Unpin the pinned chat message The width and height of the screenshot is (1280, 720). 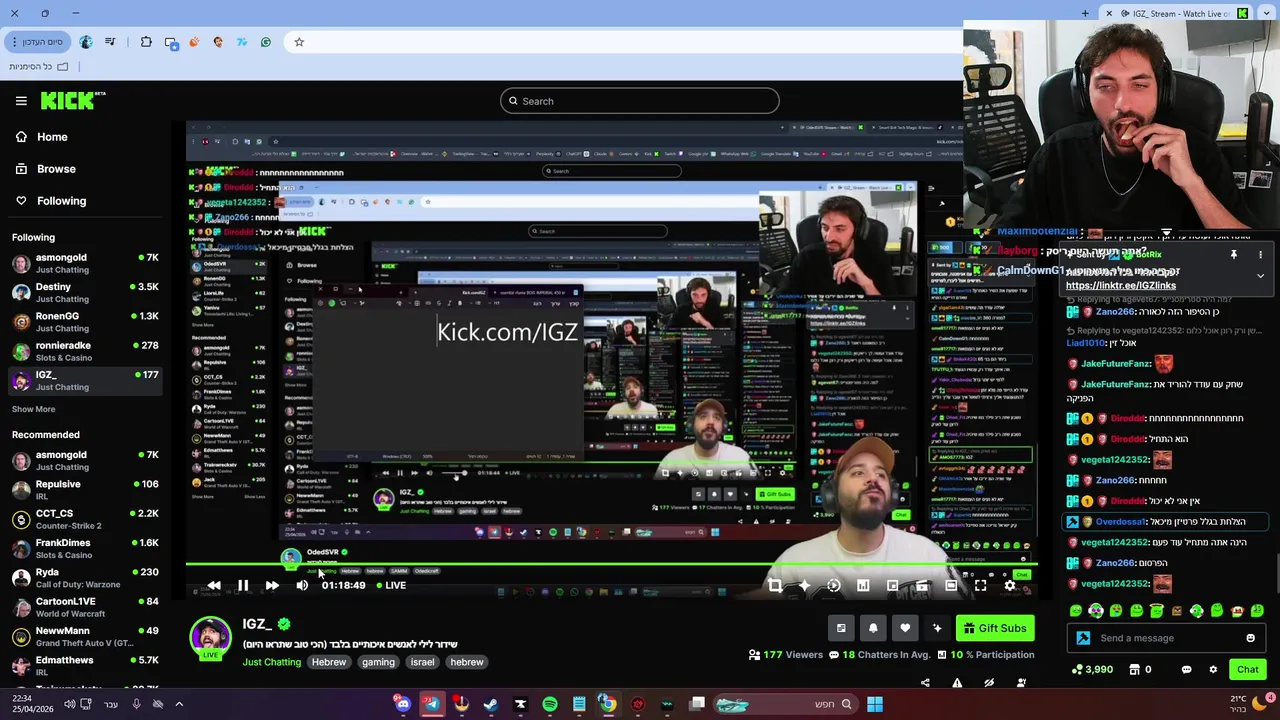[x=1234, y=255]
